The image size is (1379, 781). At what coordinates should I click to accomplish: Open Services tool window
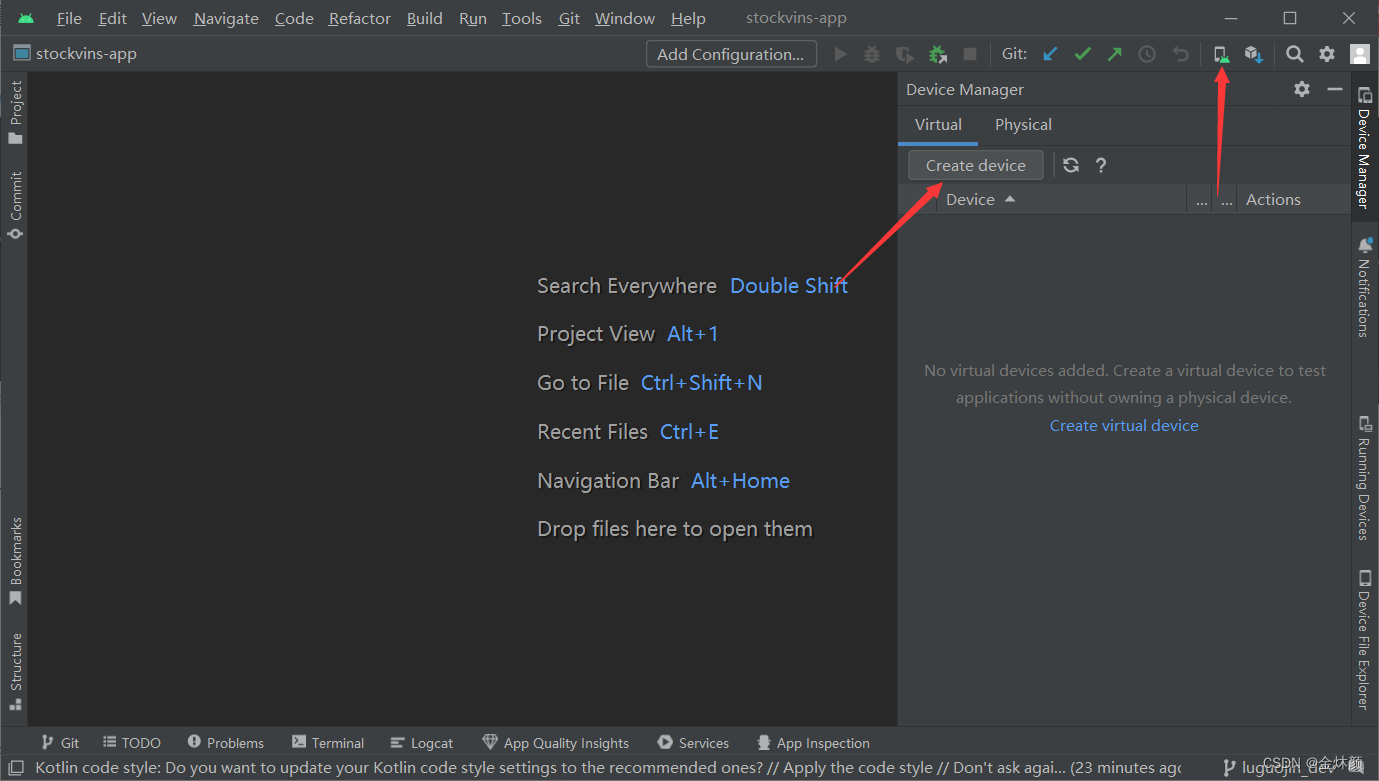(x=693, y=743)
